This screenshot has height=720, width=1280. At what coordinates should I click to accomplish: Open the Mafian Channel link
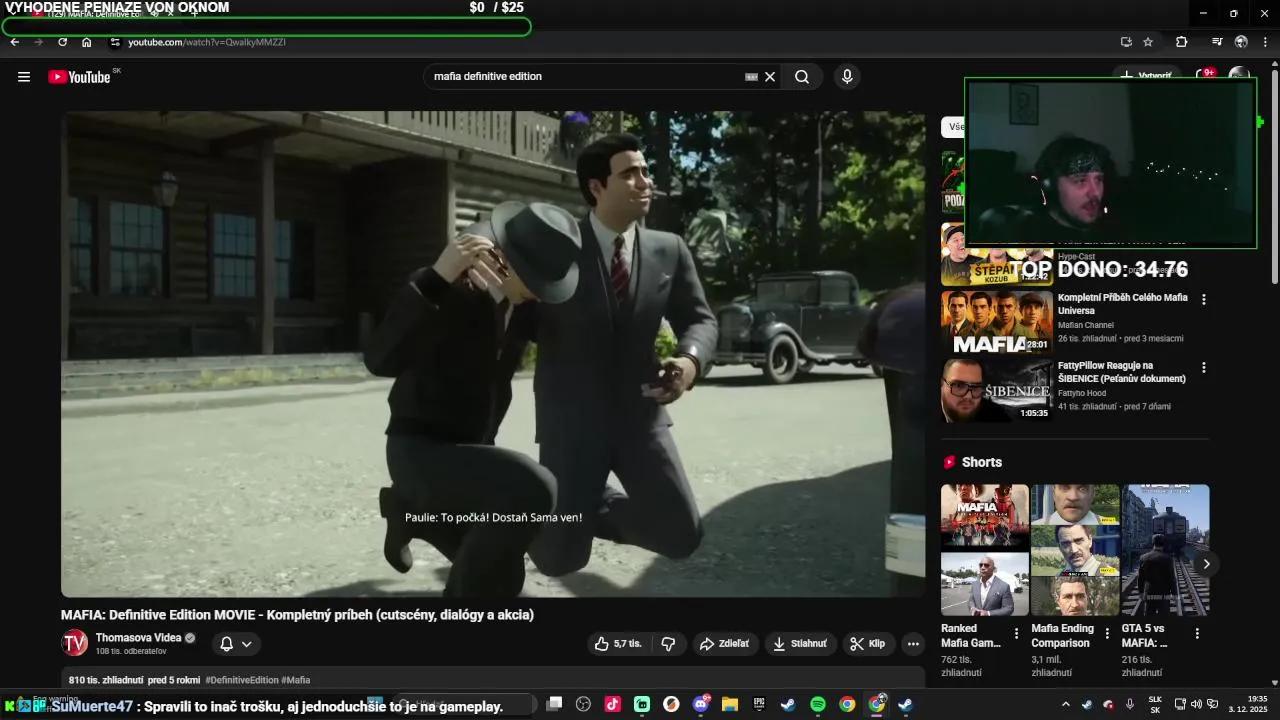coord(1086,325)
